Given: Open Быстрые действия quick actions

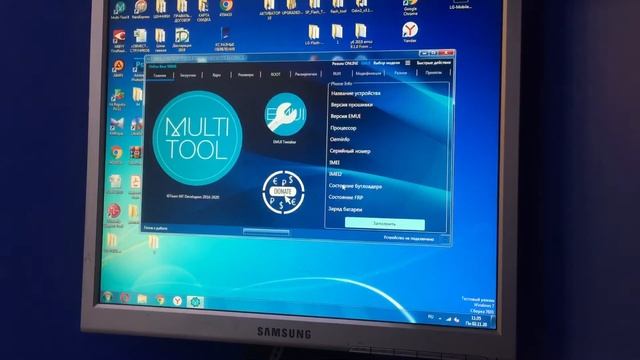Looking at the screenshot, I should click(433, 63).
